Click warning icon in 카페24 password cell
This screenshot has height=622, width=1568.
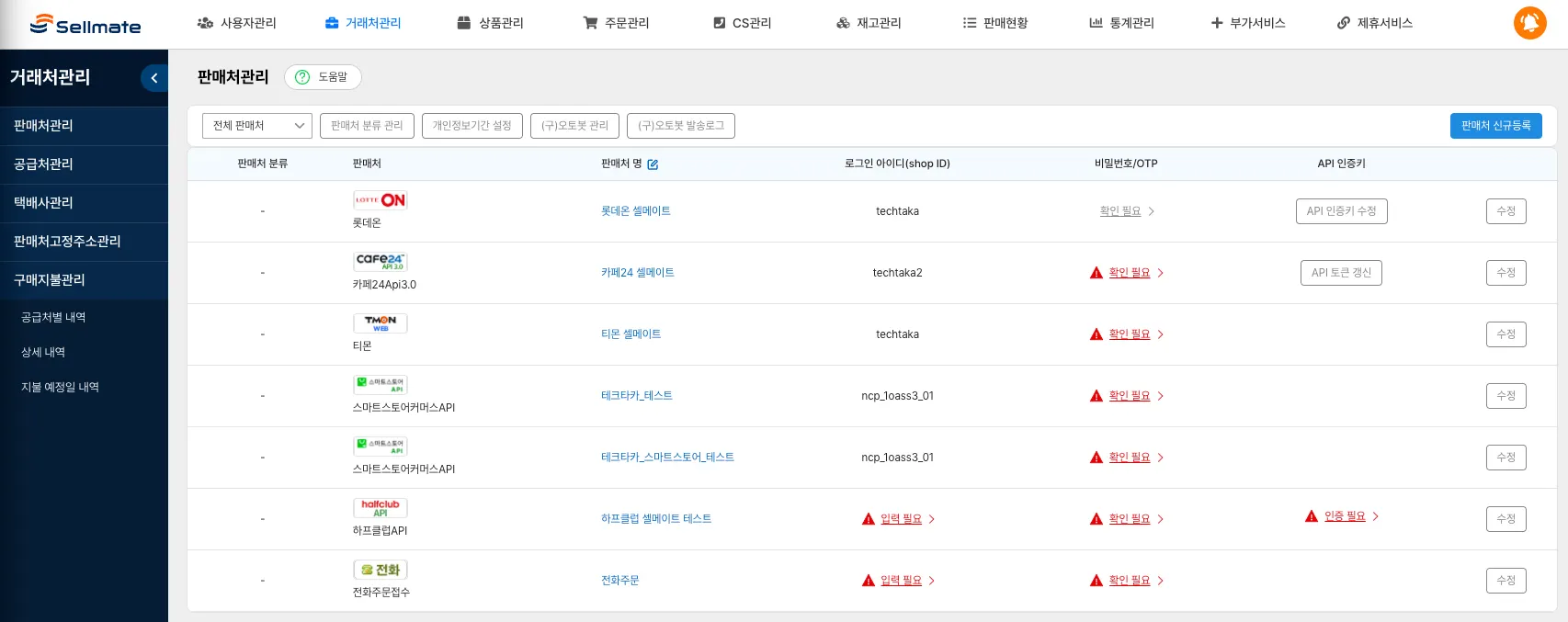pyautogui.click(x=1096, y=273)
